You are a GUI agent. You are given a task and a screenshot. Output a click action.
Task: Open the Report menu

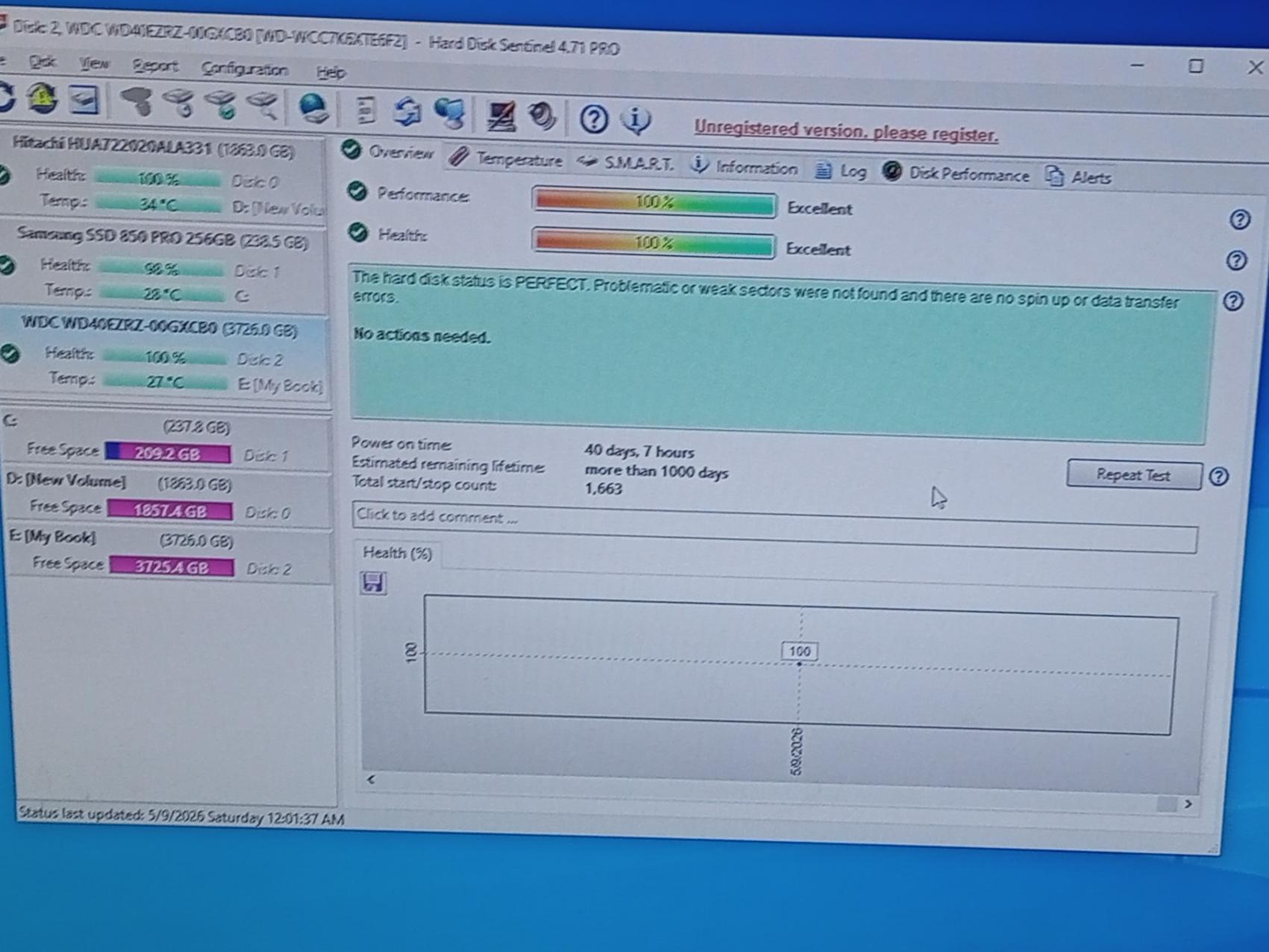154,66
